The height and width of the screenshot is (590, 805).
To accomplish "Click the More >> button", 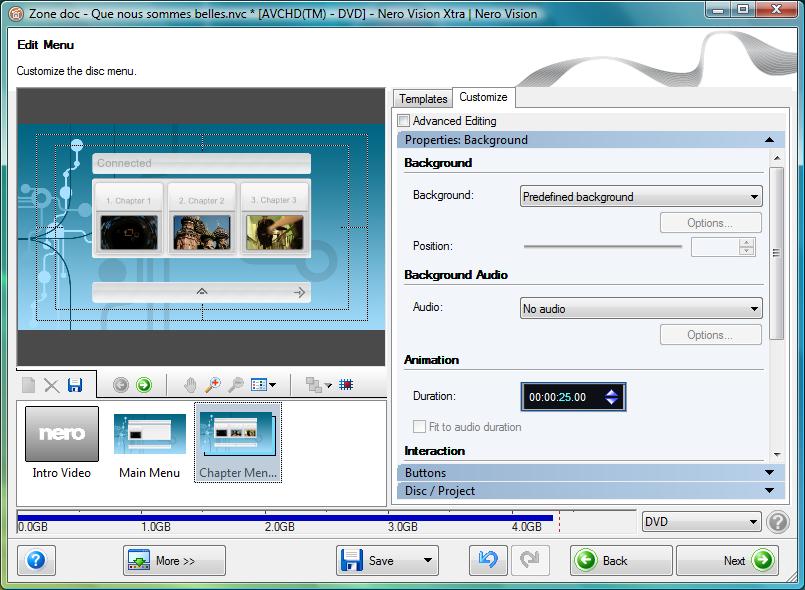I will [x=174, y=560].
